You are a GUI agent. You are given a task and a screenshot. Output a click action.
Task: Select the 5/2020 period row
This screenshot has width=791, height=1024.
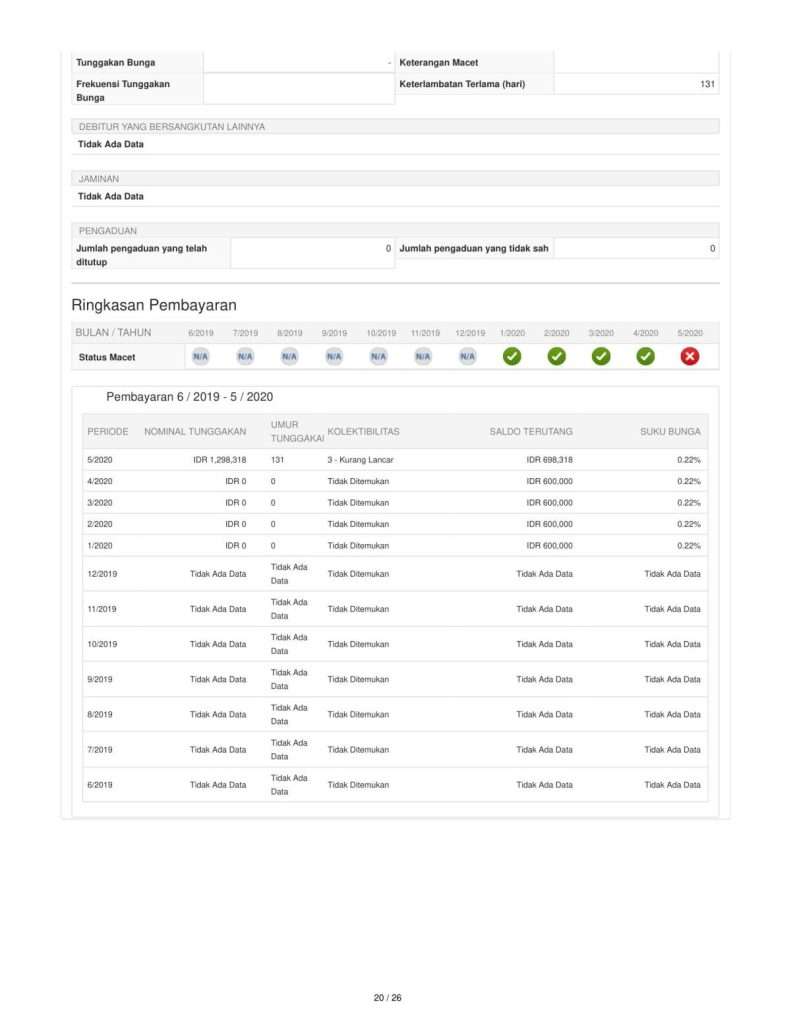pyautogui.click(x=100, y=460)
